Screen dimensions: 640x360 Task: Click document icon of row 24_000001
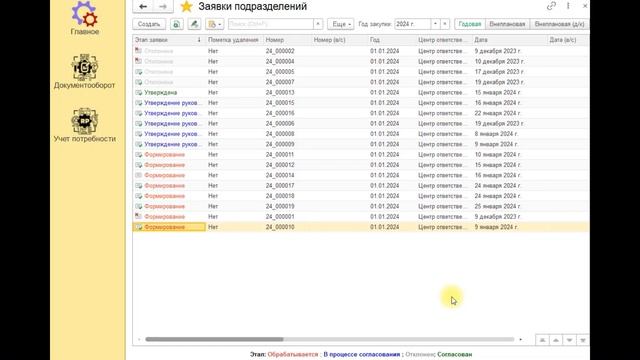(x=139, y=217)
